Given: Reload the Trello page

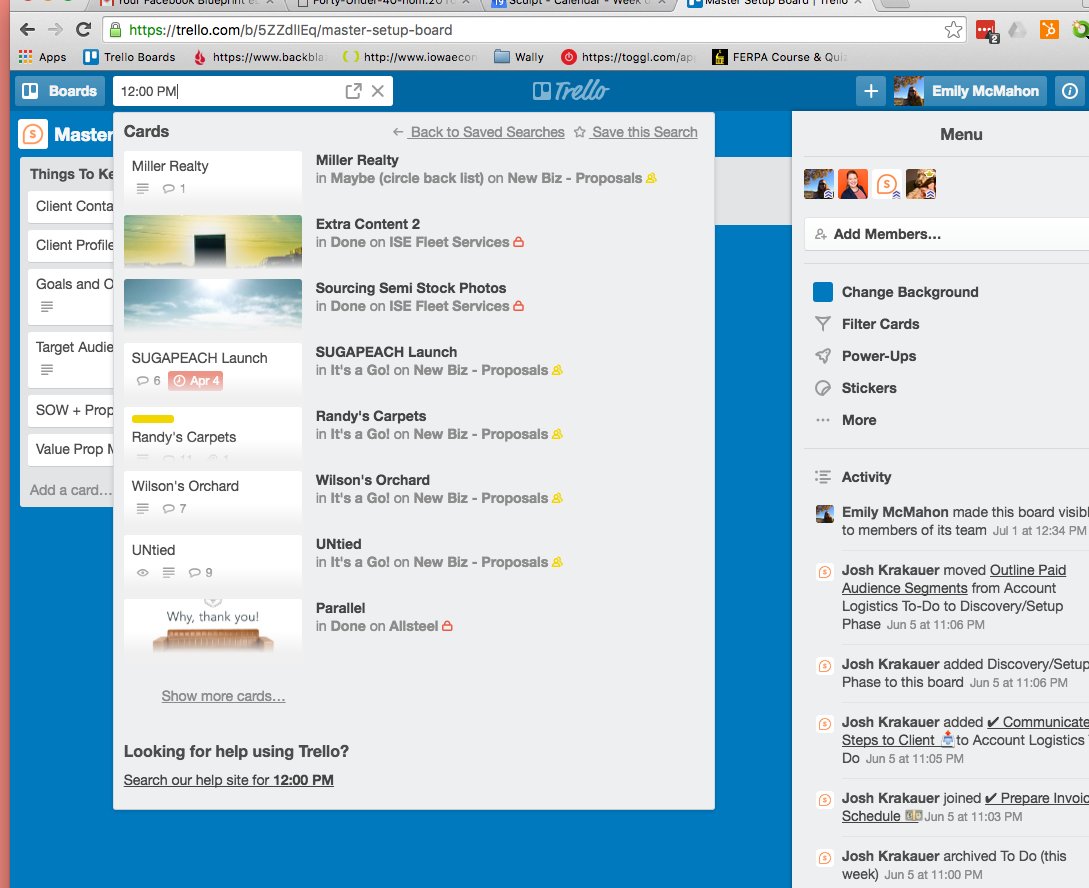Looking at the screenshot, I should [83, 30].
